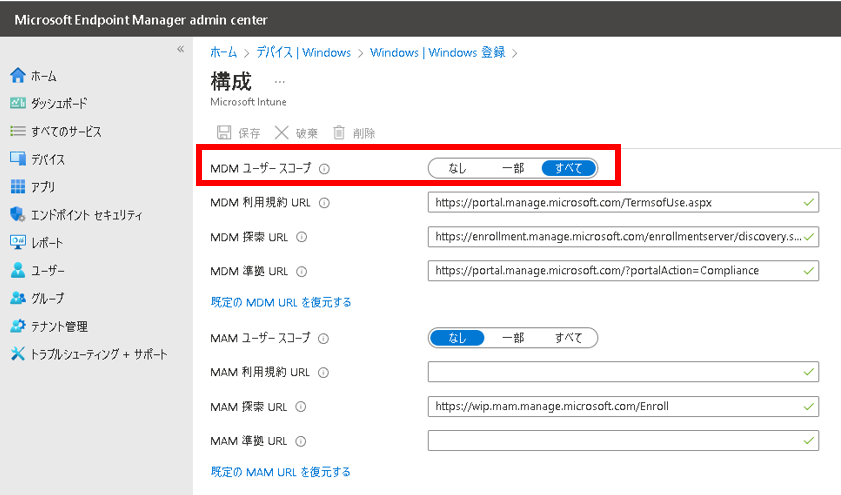Click into empty MAM 利用規約 URL field
The width and height of the screenshot is (841, 495).
coord(623,372)
